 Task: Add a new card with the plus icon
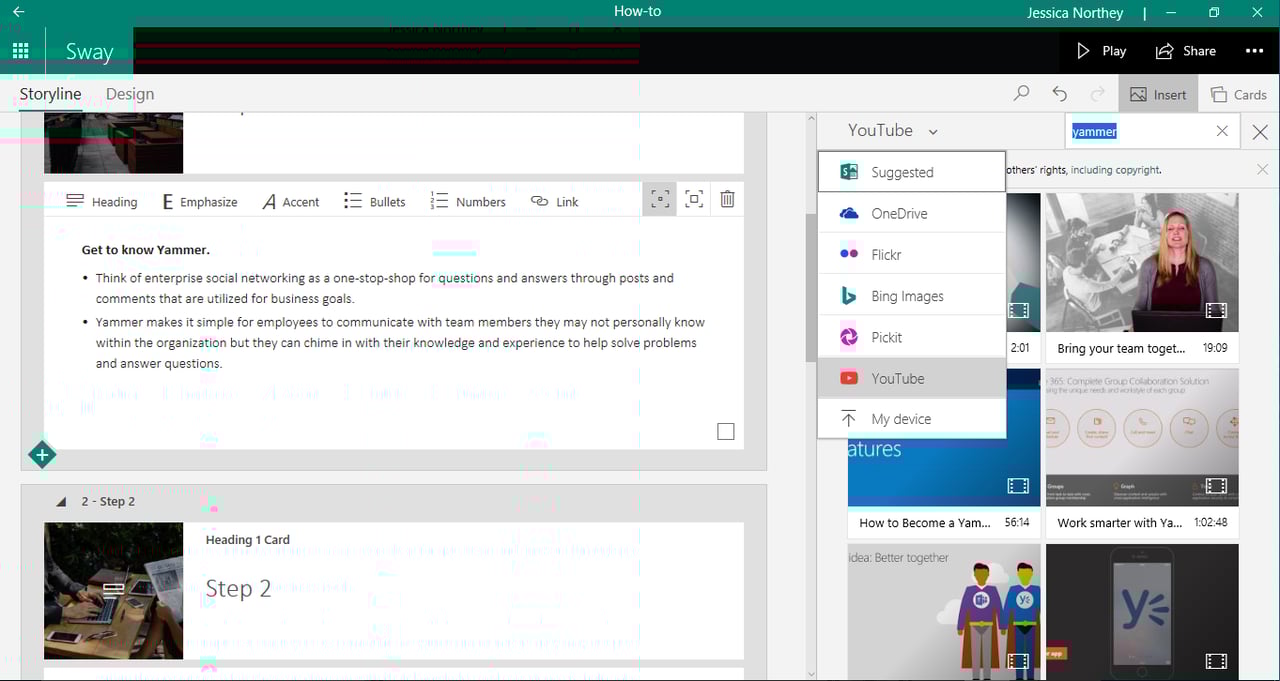pos(42,455)
